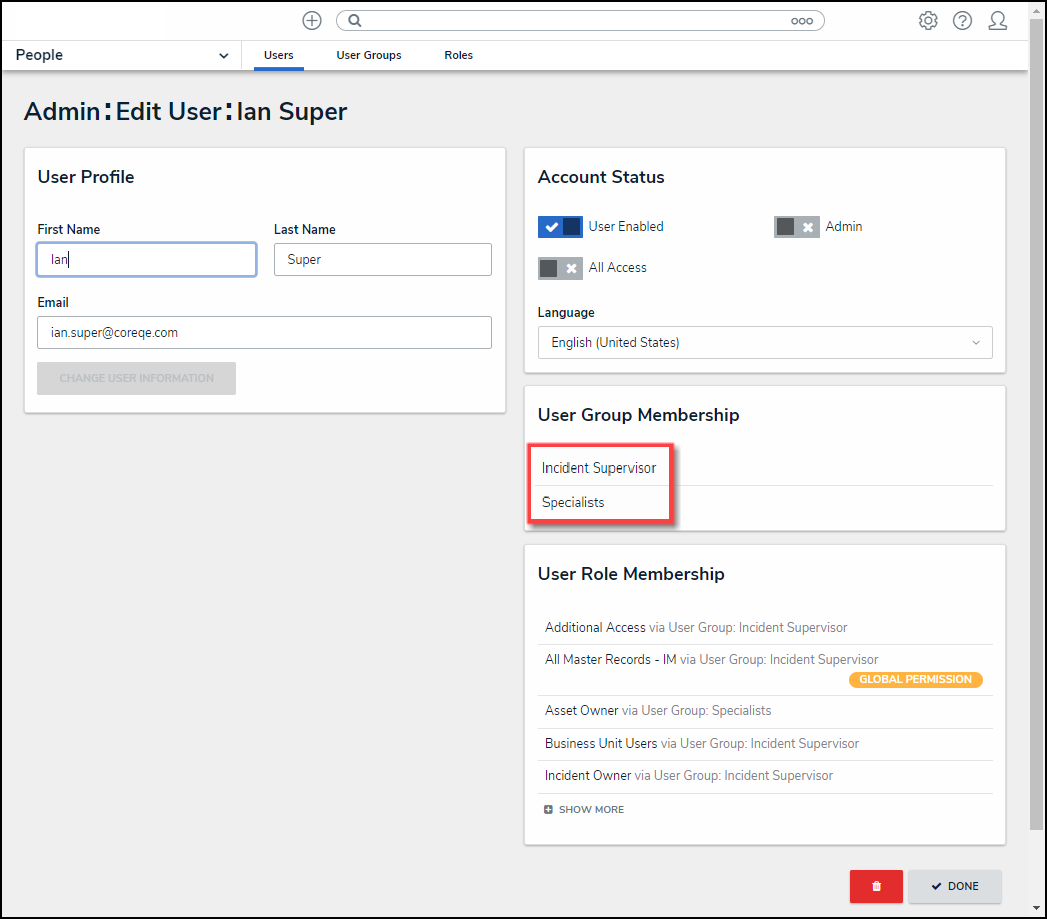Switch to the User Groups tab
1047x919 pixels.
click(x=368, y=56)
